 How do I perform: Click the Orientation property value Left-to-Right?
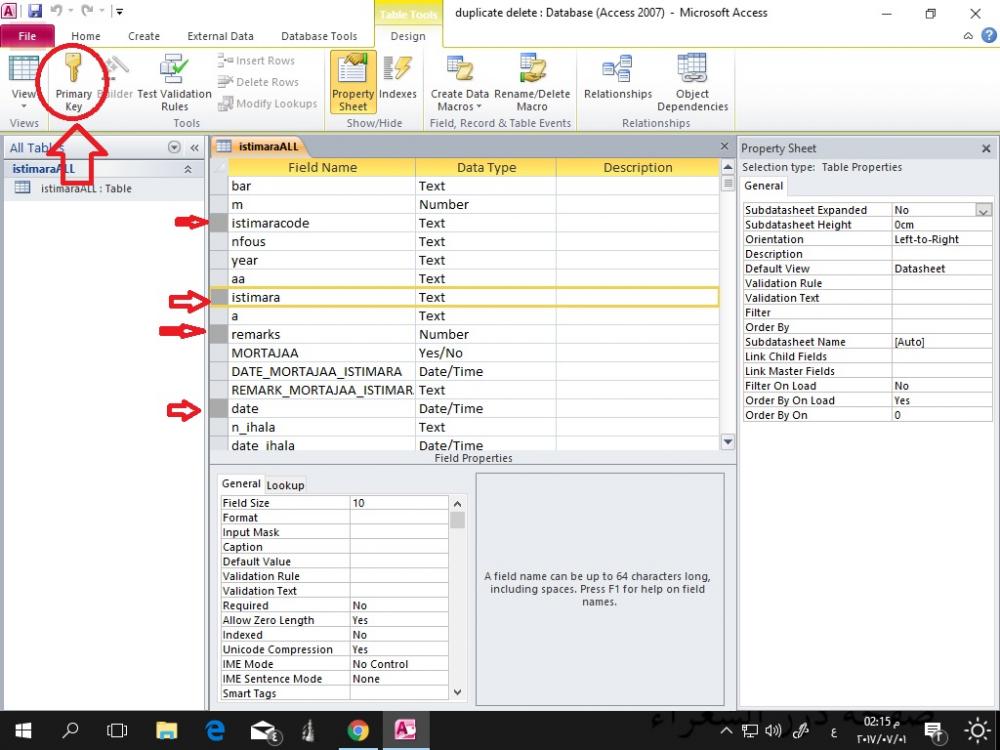(x=941, y=239)
